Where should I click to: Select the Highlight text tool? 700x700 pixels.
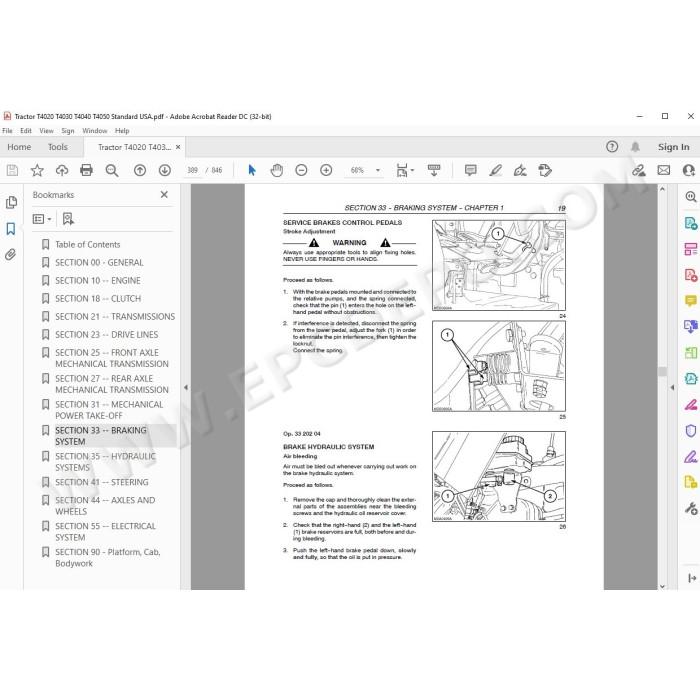click(x=496, y=170)
